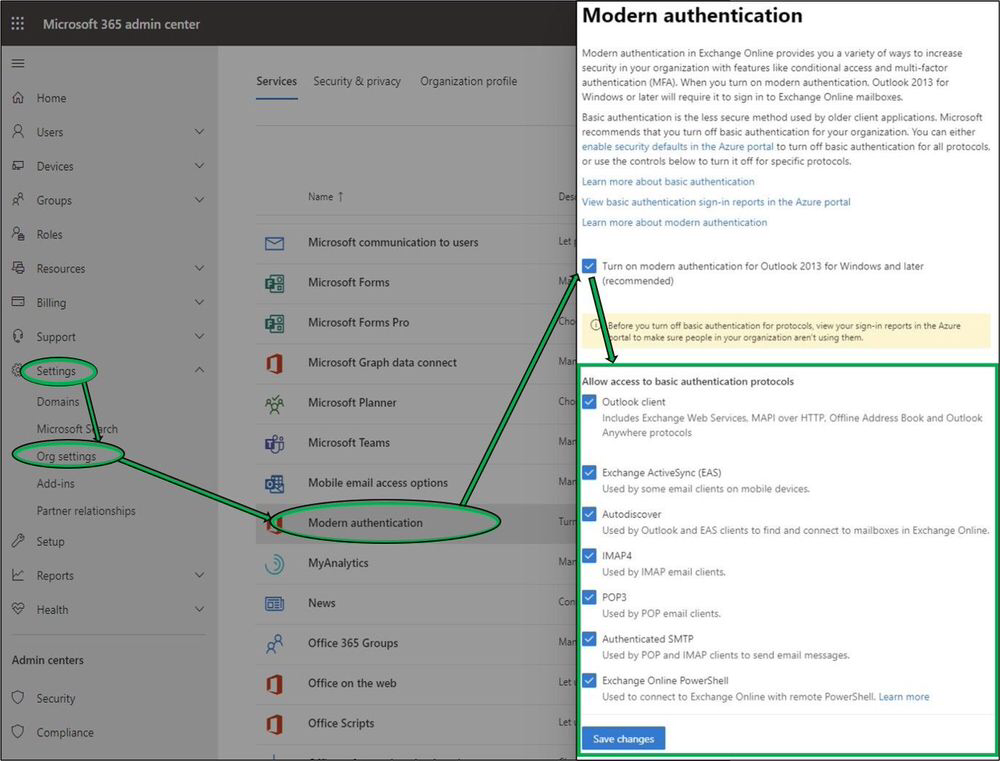Open the basic authentication sign-in reports link
The width and height of the screenshot is (1000, 761).
tap(716, 201)
